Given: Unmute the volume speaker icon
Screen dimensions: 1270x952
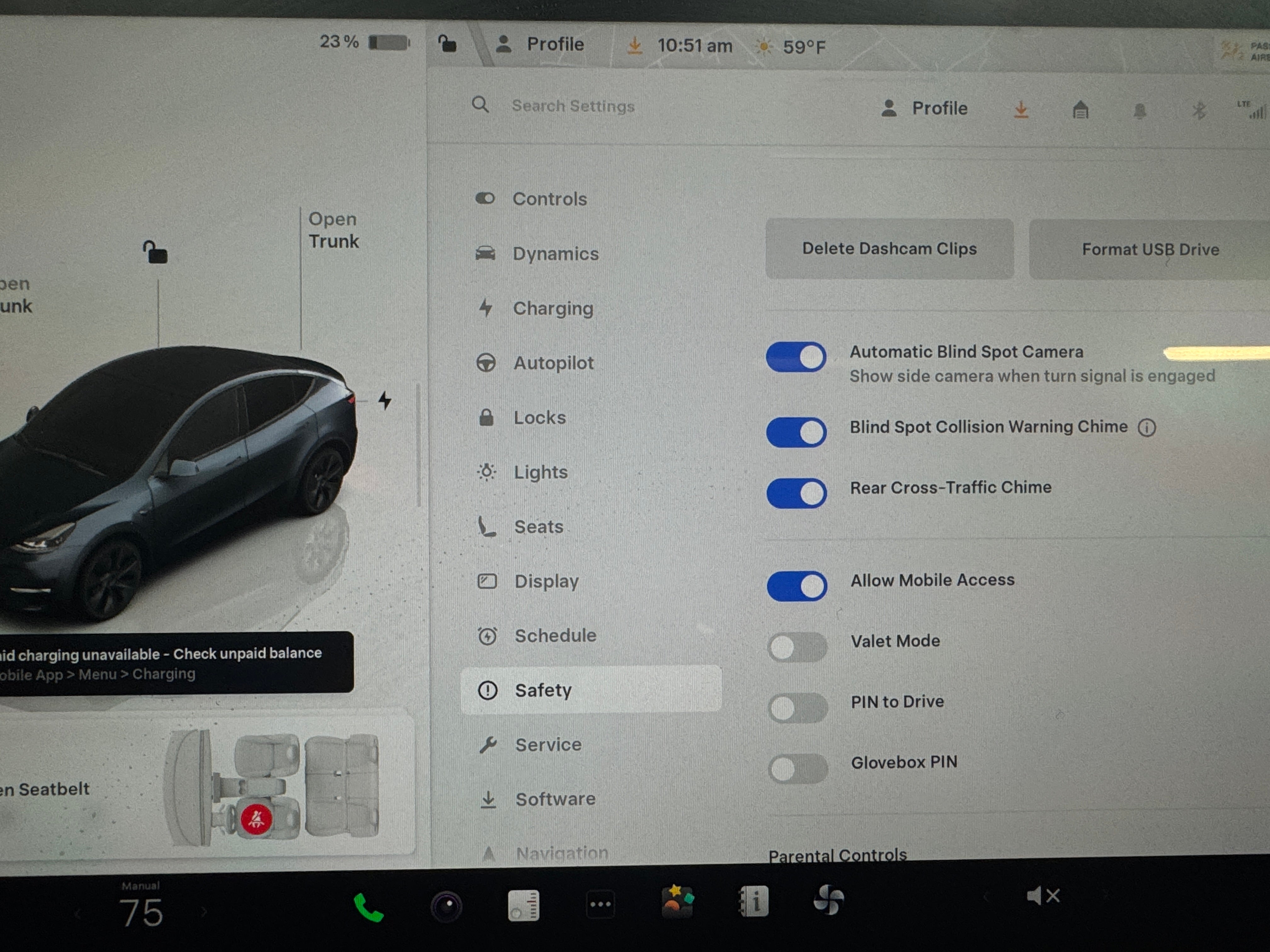Looking at the screenshot, I should click(1043, 896).
